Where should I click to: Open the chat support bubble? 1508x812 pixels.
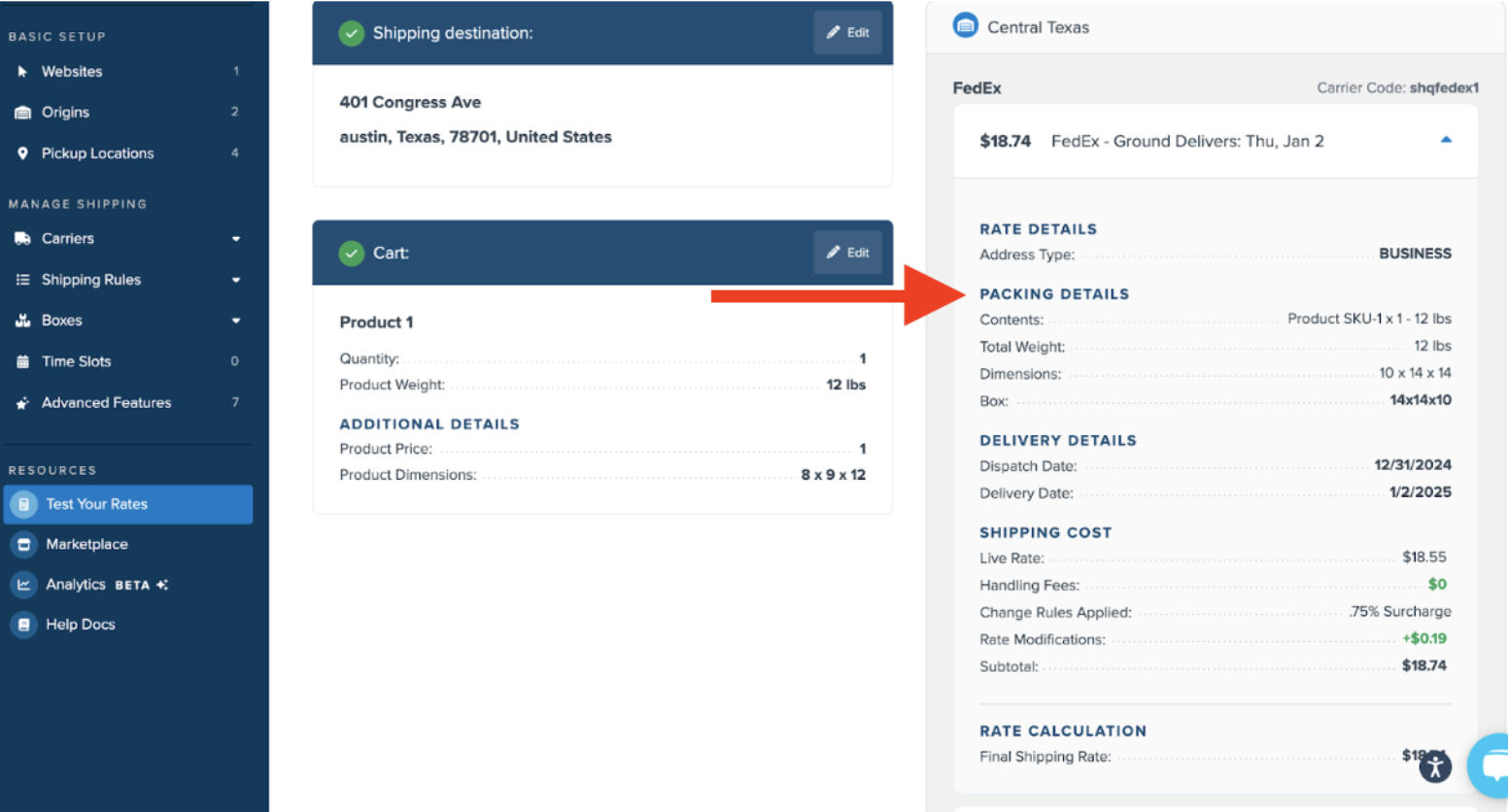click(x=1491, y=765)
